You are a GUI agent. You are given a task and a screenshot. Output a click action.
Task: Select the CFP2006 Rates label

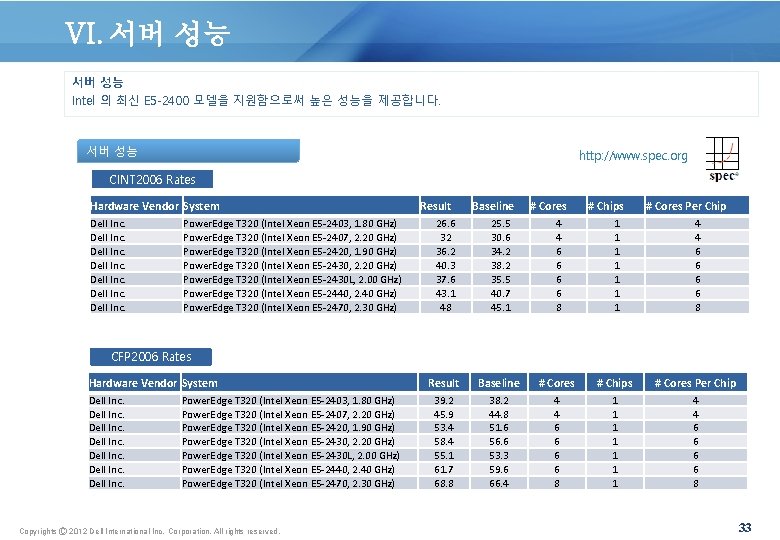(x=151, y=357)
